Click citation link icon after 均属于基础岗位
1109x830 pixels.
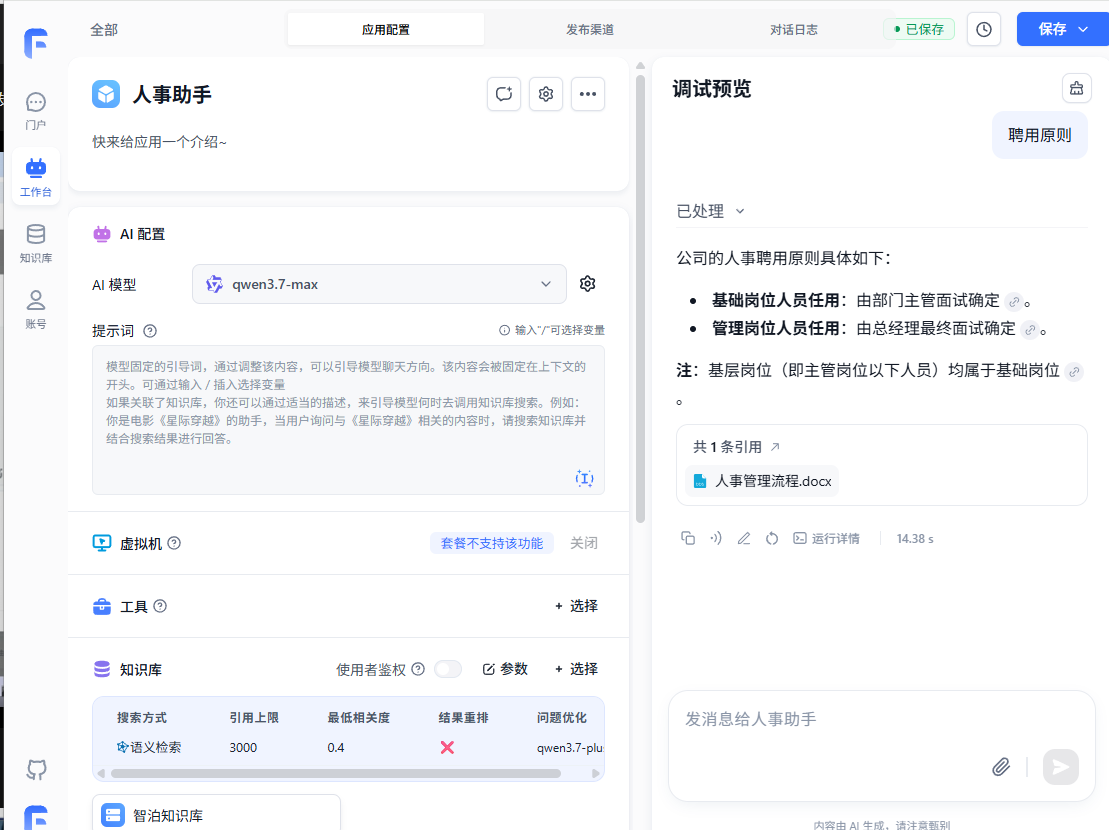pos(1074,372)
